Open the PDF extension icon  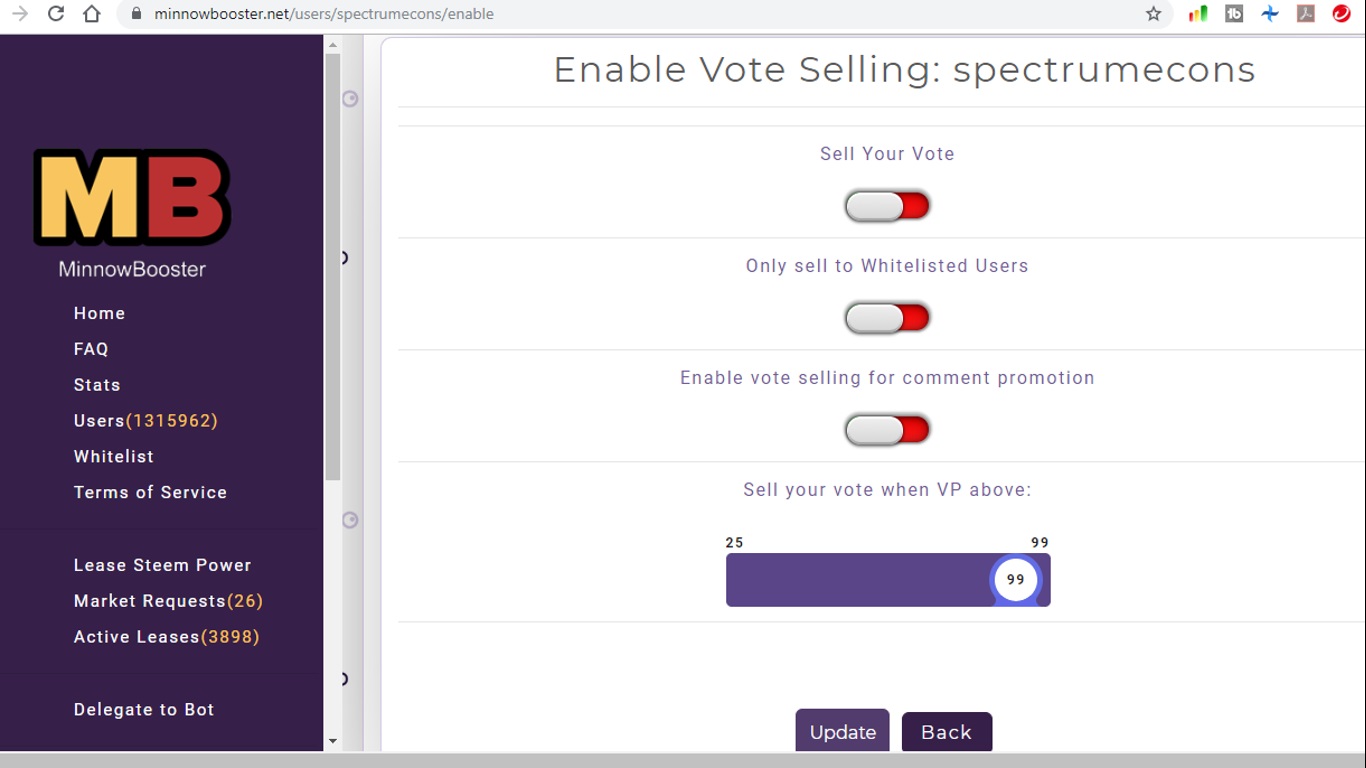pyautogui.click(x=1305, y=14)
